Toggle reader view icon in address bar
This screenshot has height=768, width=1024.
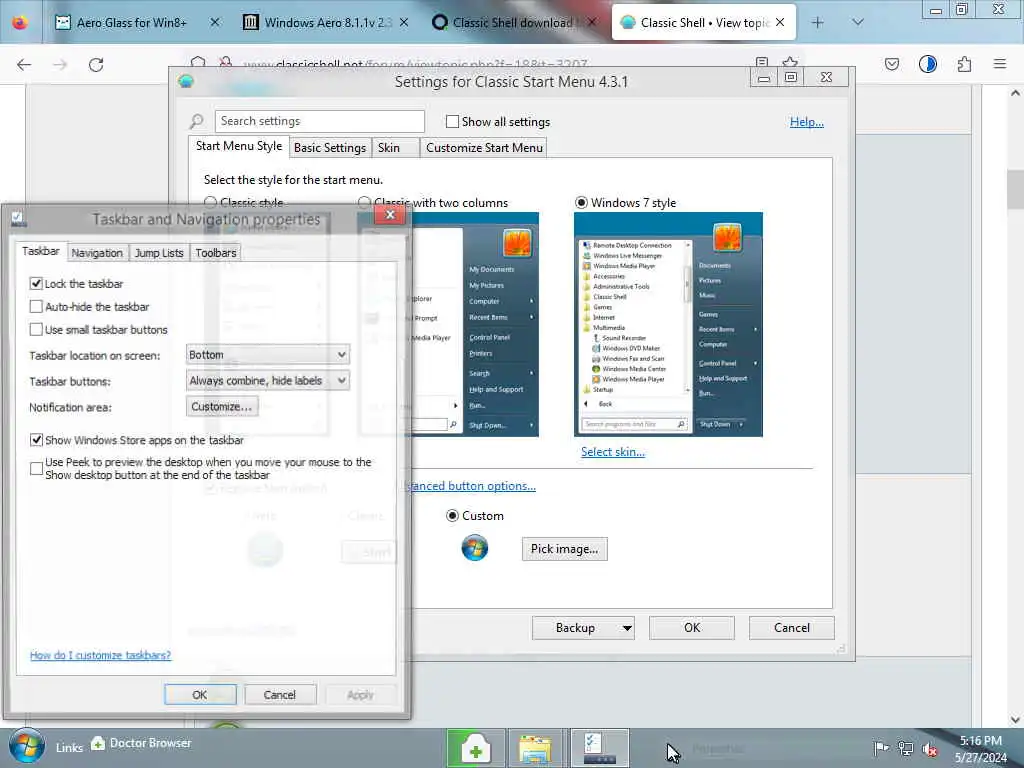pyautogui.click(x=761, y=62)
